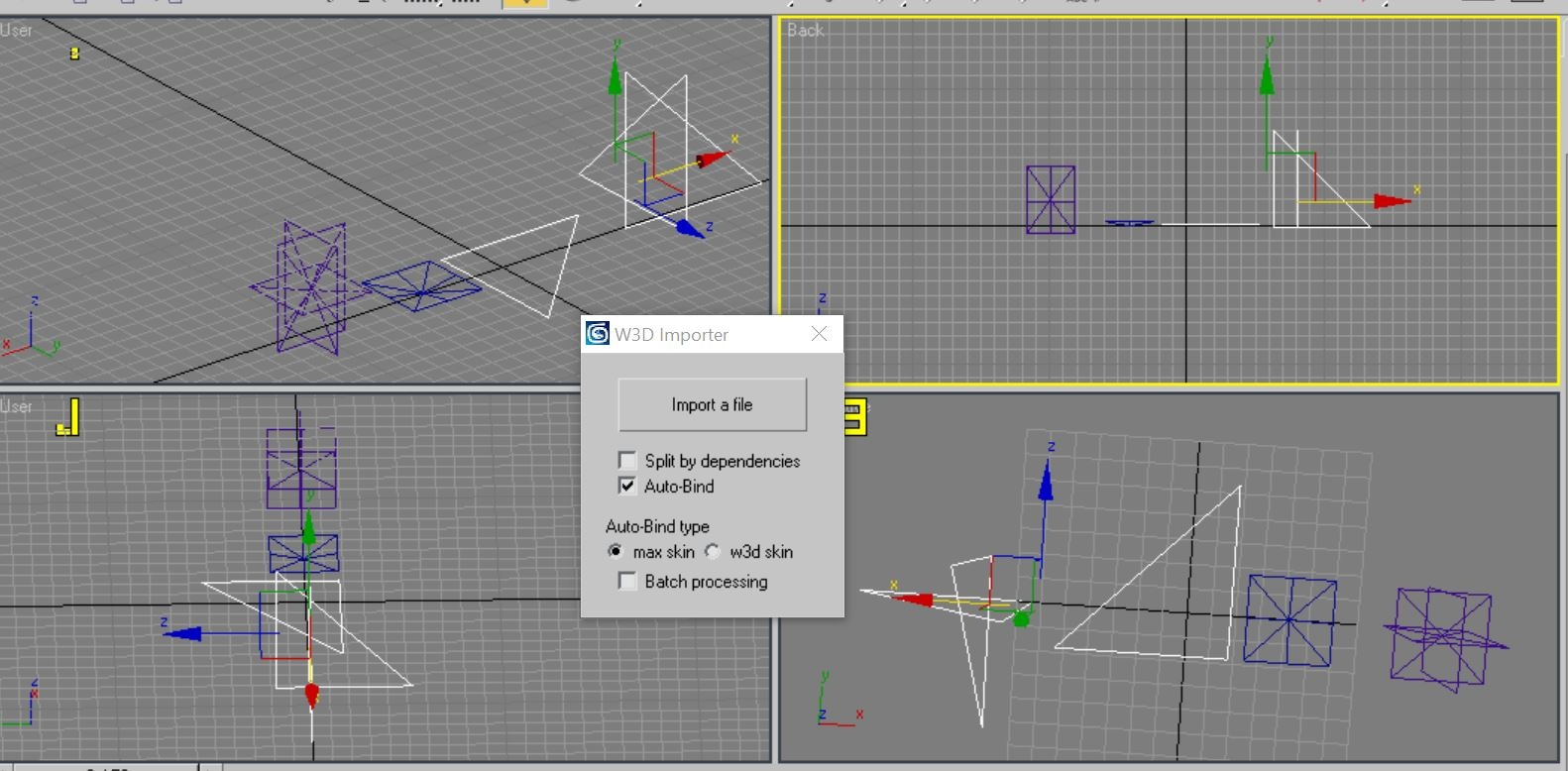Click green Y-axis arrow in upper-left viewport
Screen dimensions: 1568x771
(615, 77)
